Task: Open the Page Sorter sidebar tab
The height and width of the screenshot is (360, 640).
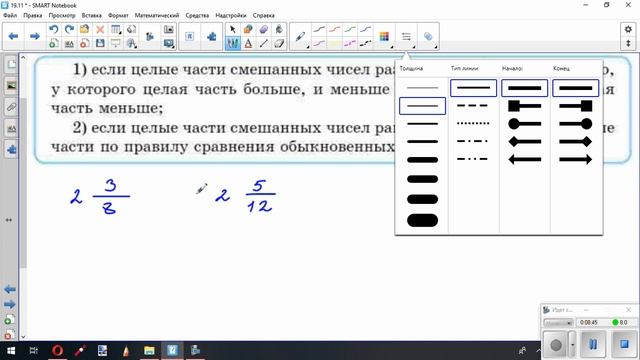Action: click(x=11, y=65)
